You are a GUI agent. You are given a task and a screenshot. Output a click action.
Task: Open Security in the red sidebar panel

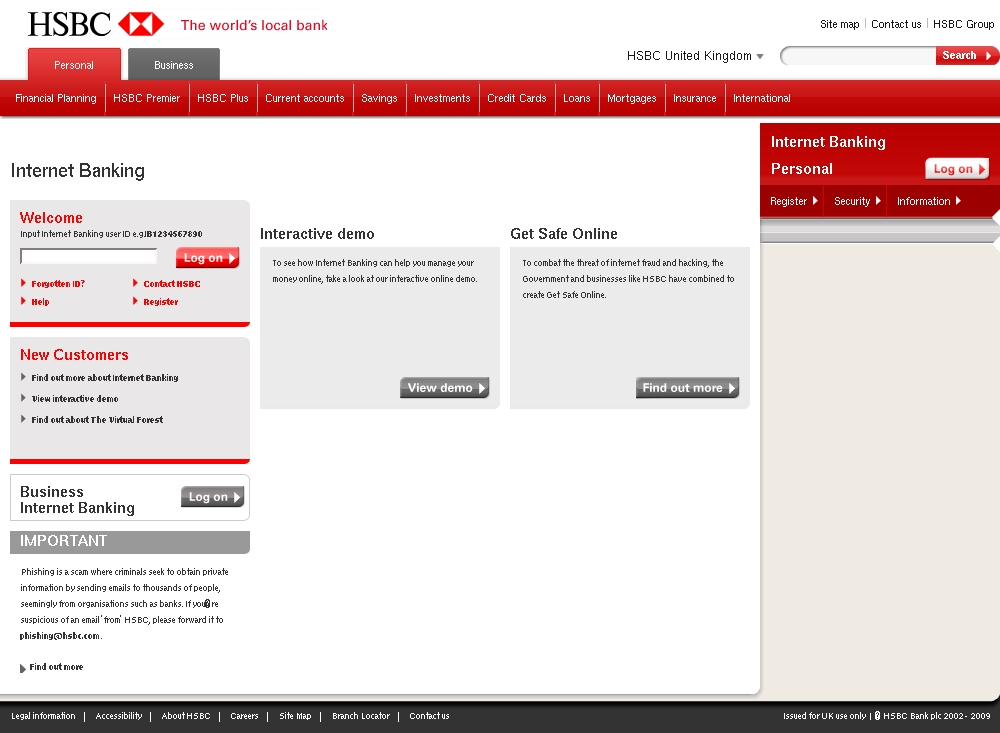click(x=857, y=201)
